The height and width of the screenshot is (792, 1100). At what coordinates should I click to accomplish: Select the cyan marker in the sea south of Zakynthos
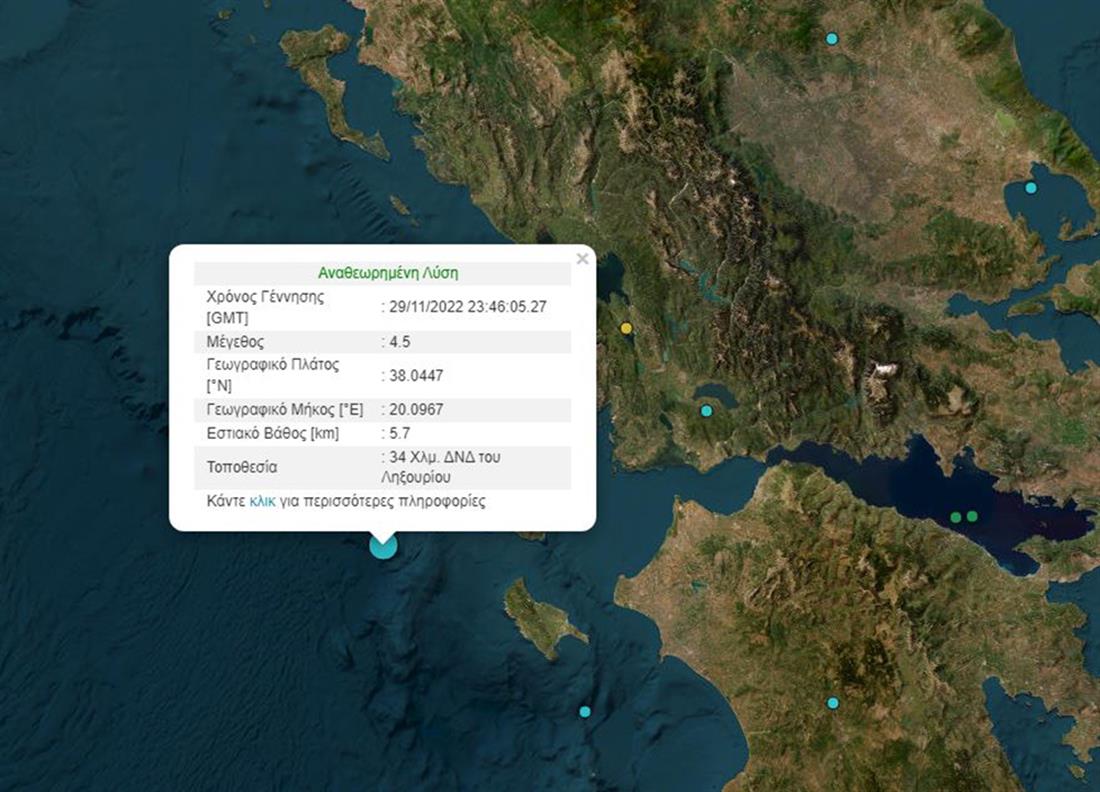pyautogui.click(x=585, y=712)
